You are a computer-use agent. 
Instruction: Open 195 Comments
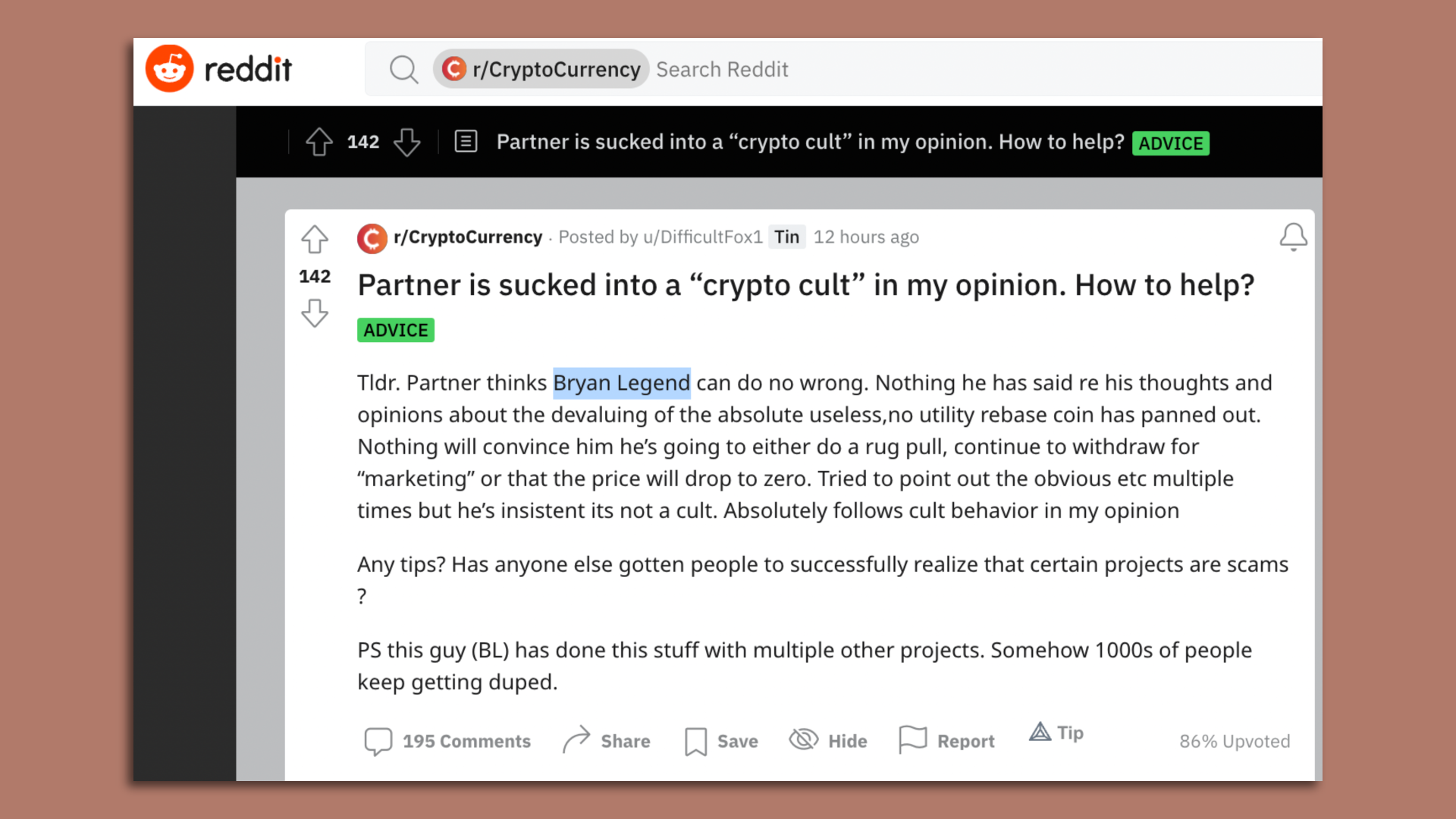[x=466, y=741]
